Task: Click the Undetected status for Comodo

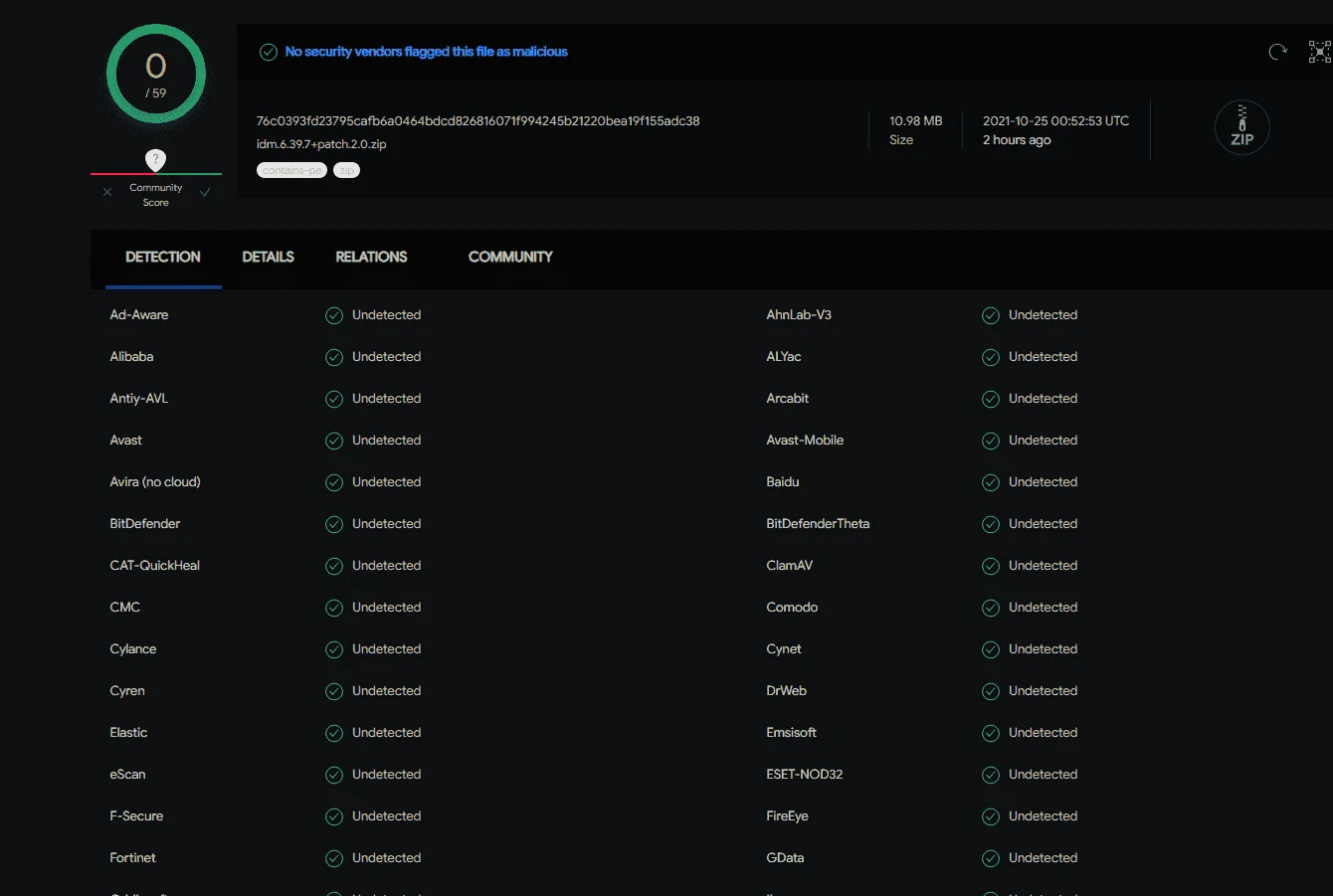Action: point(1043,608)
